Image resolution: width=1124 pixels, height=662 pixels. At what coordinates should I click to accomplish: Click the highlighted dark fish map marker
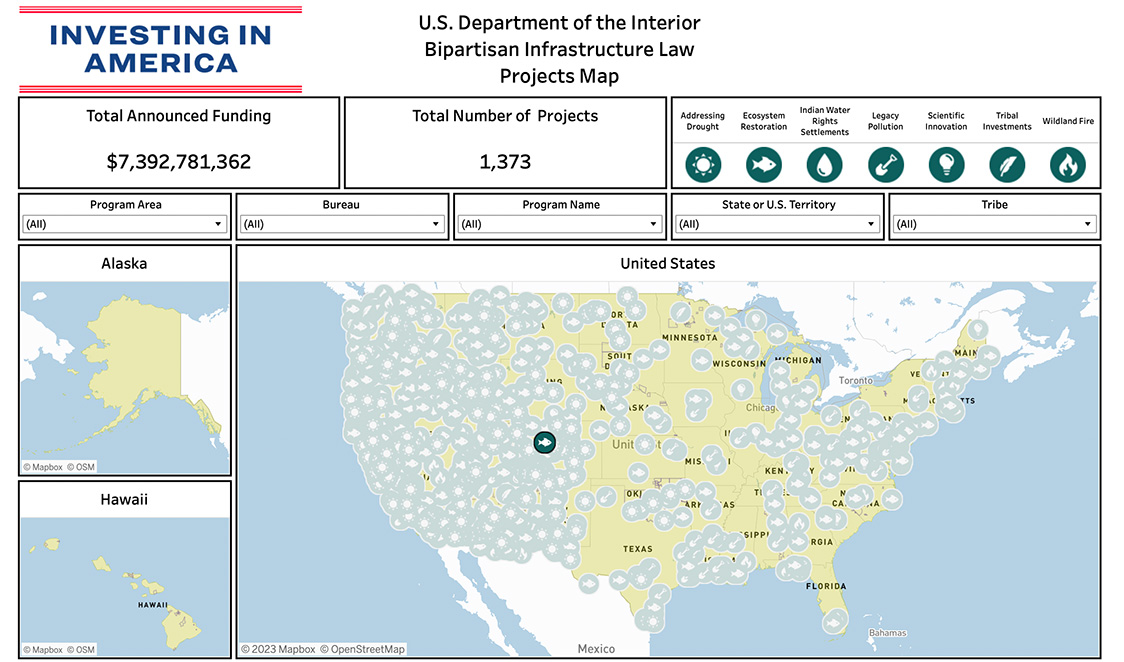[x=545, y=443]
